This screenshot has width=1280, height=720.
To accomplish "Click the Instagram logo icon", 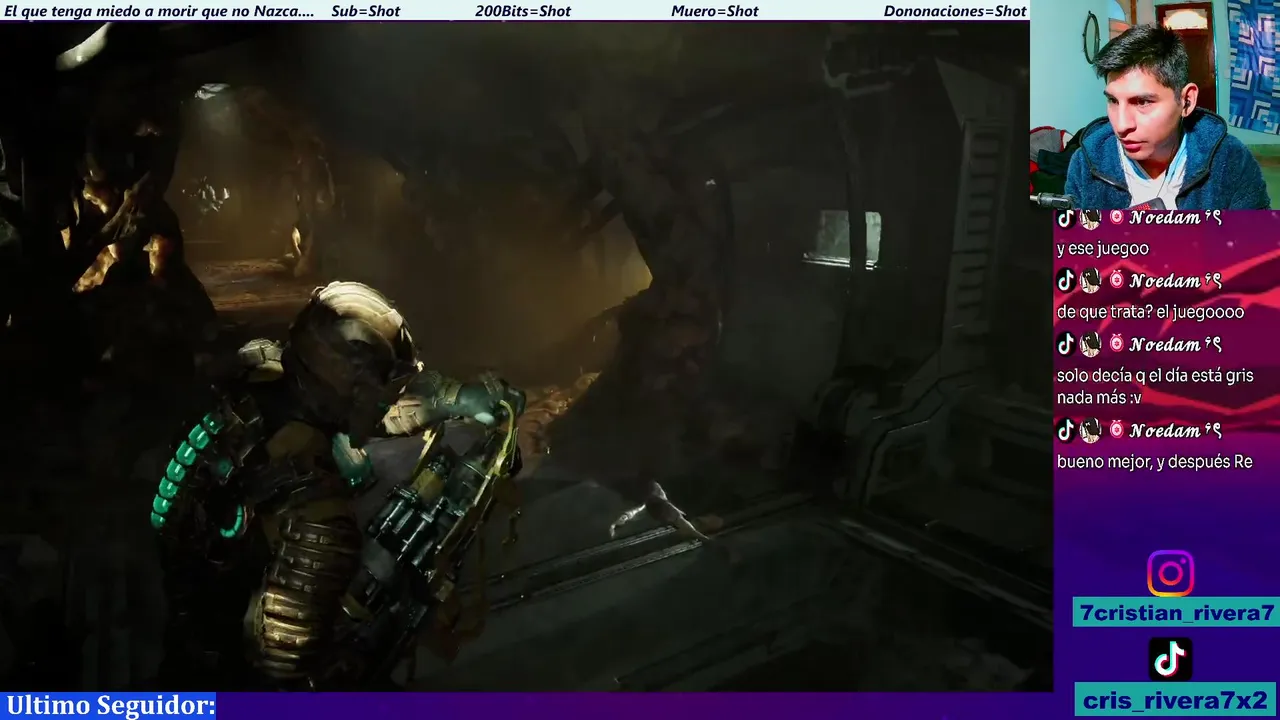I will click(1170, 574).
